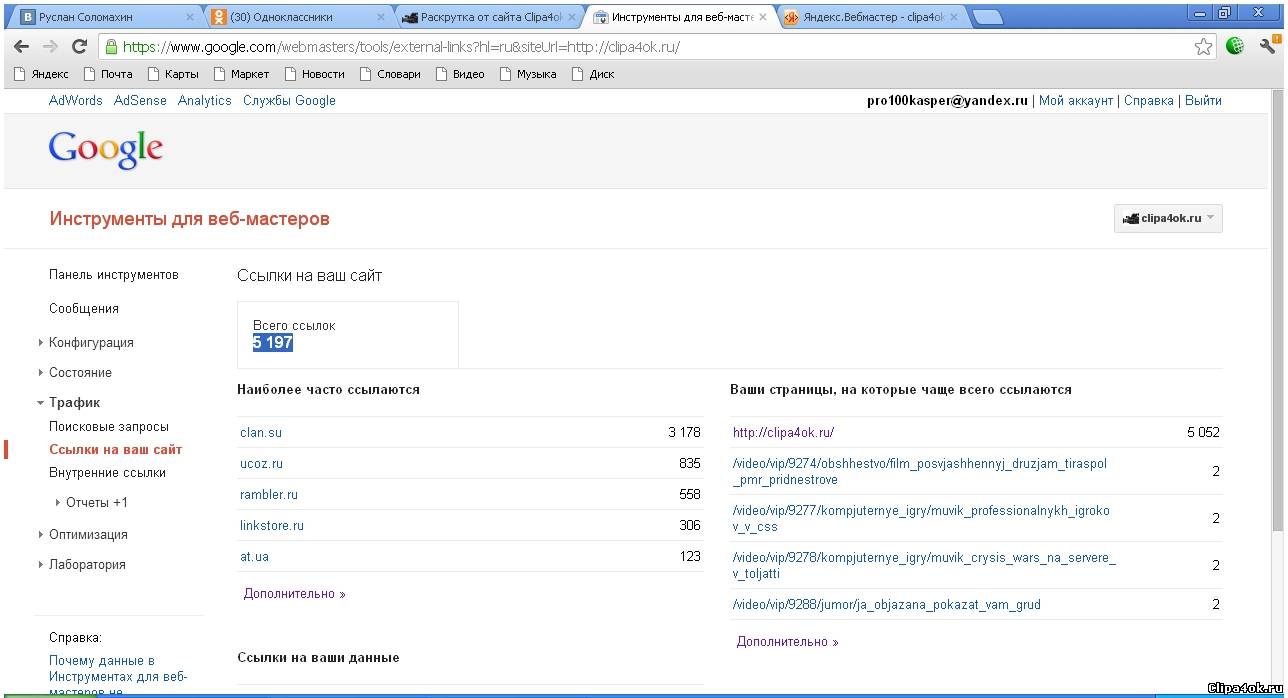Click Дополнительно under most frequent linkers
Viewport: 1288px width, 698px height.
click(294, 593)
